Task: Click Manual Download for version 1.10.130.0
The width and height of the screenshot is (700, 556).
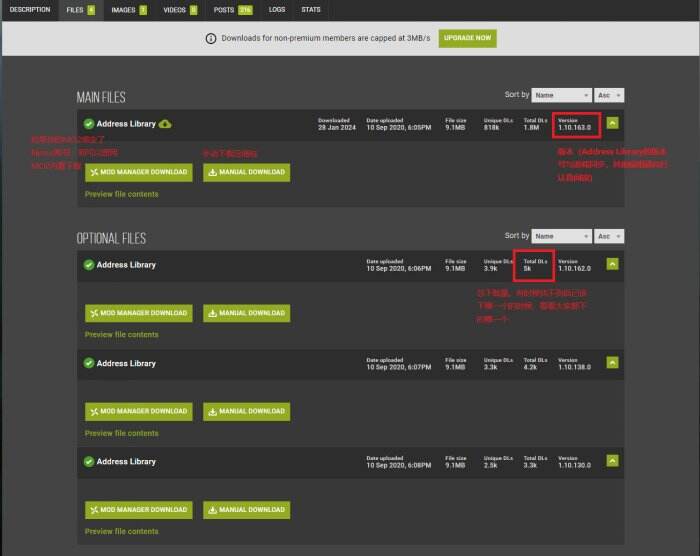Action: click(x=246, y=510)
